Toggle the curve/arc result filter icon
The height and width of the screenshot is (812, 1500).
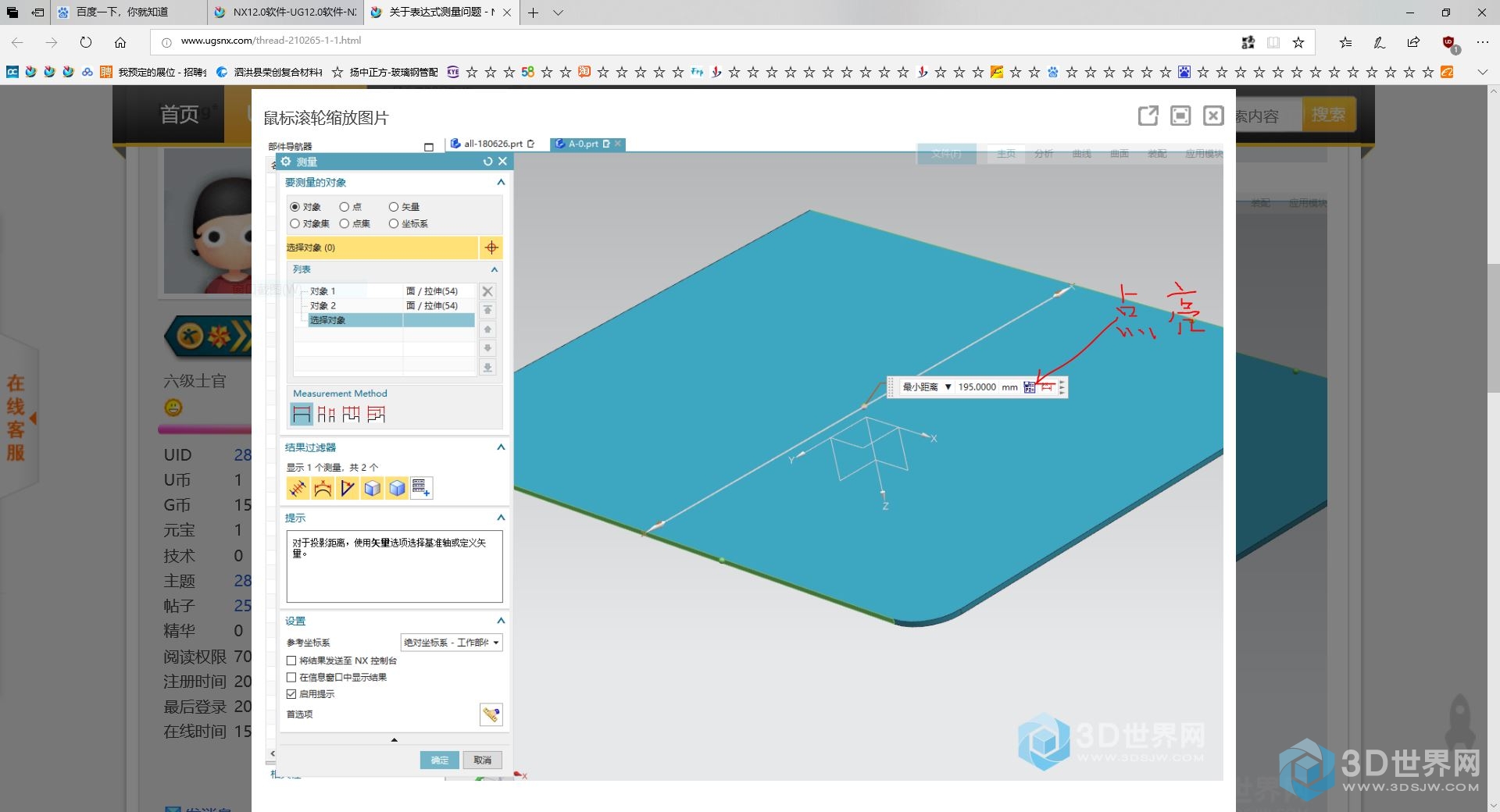[x=323, y=488]
